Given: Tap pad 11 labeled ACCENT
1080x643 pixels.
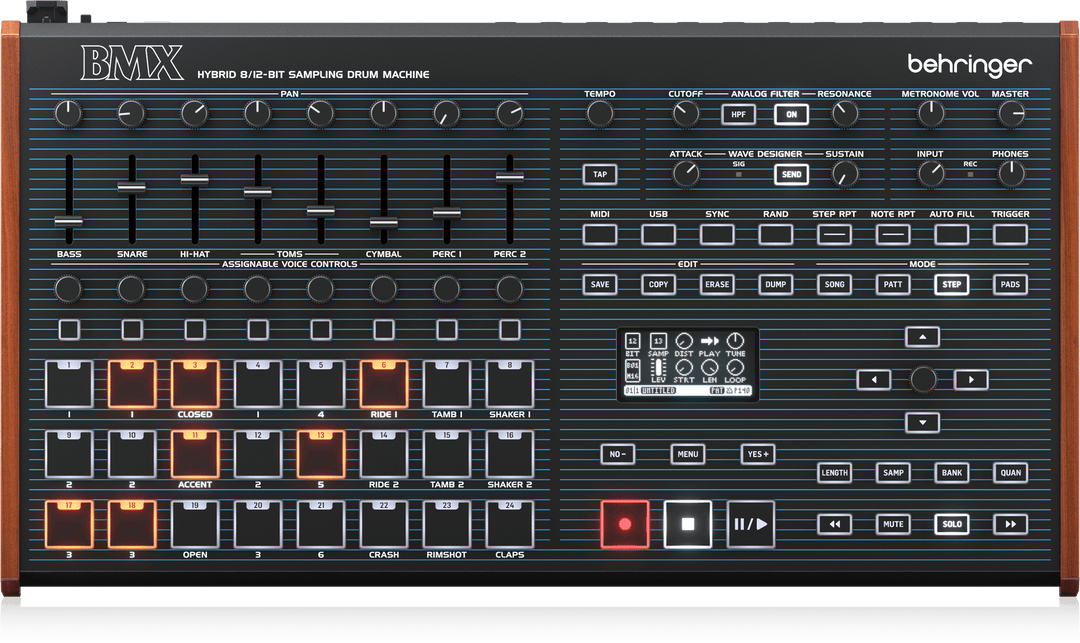Looking at the screenshot, I should click(x=195, y=454).
